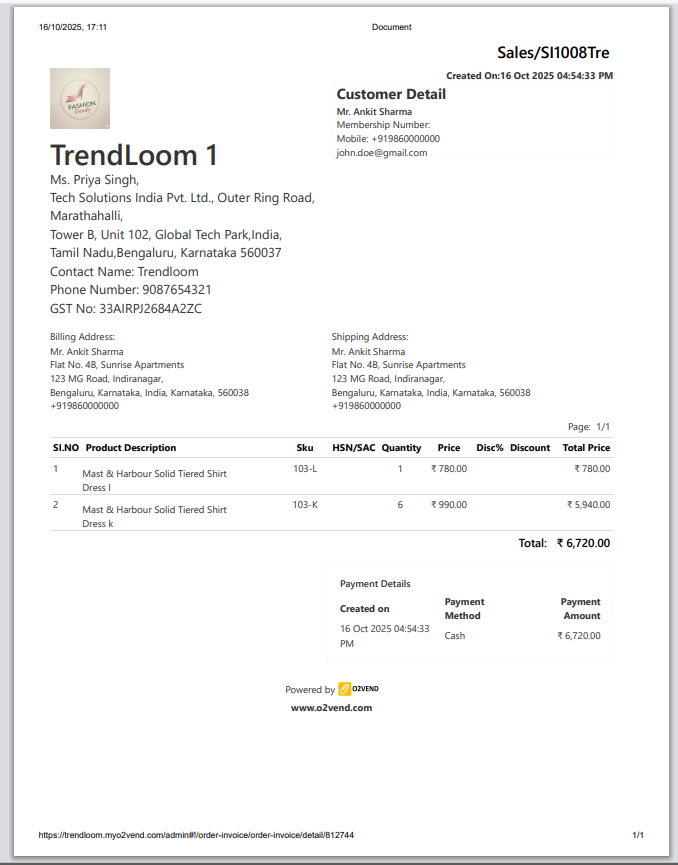Click the invoice URL in the page footer
The image size is (678, 865).
(x=196, y=835)
